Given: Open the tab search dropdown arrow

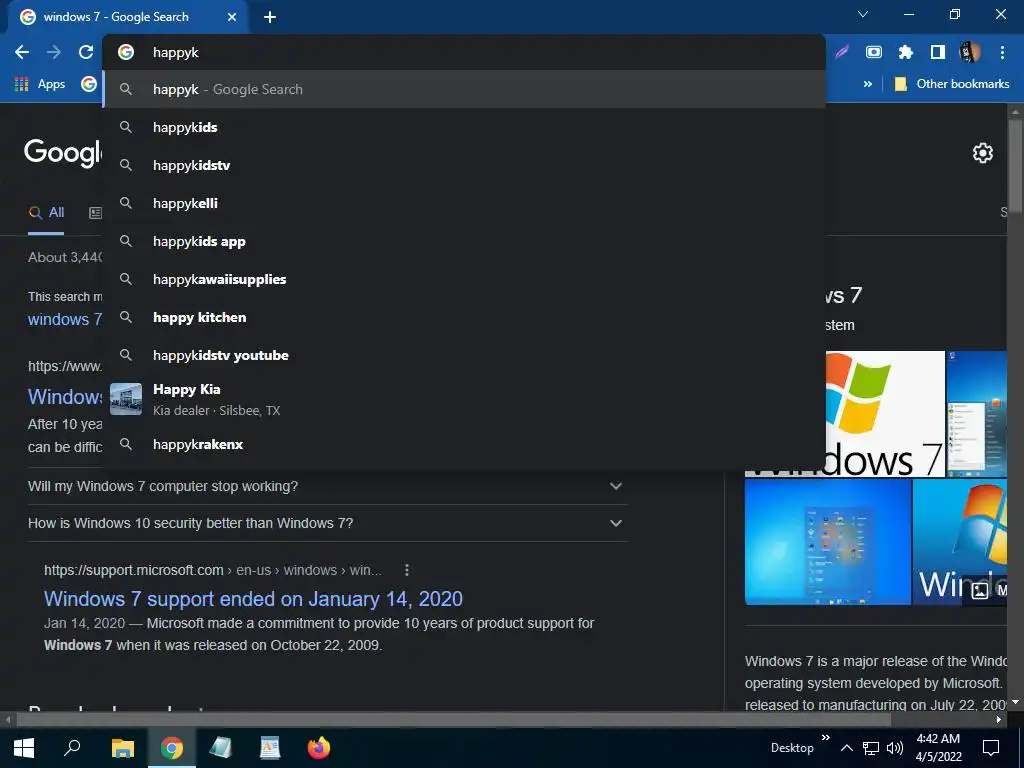Looking at the screenshot, I should pos(863,14).
